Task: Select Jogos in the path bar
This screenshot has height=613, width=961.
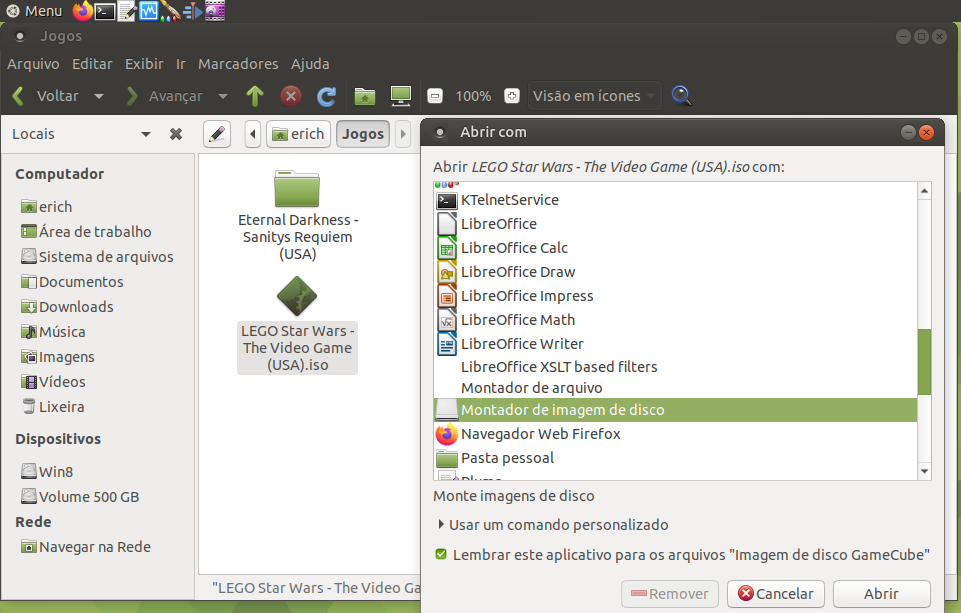Action: [363, 134]
